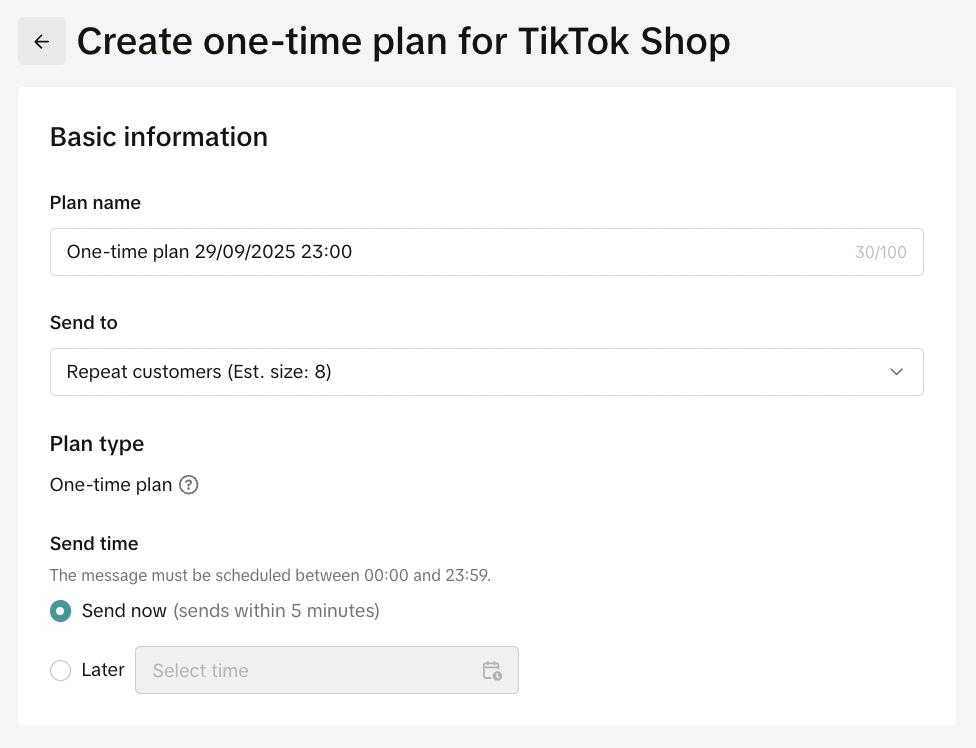Click the help icon beside One-time plan
976x748 pixels.
click(x=189, y=485)
